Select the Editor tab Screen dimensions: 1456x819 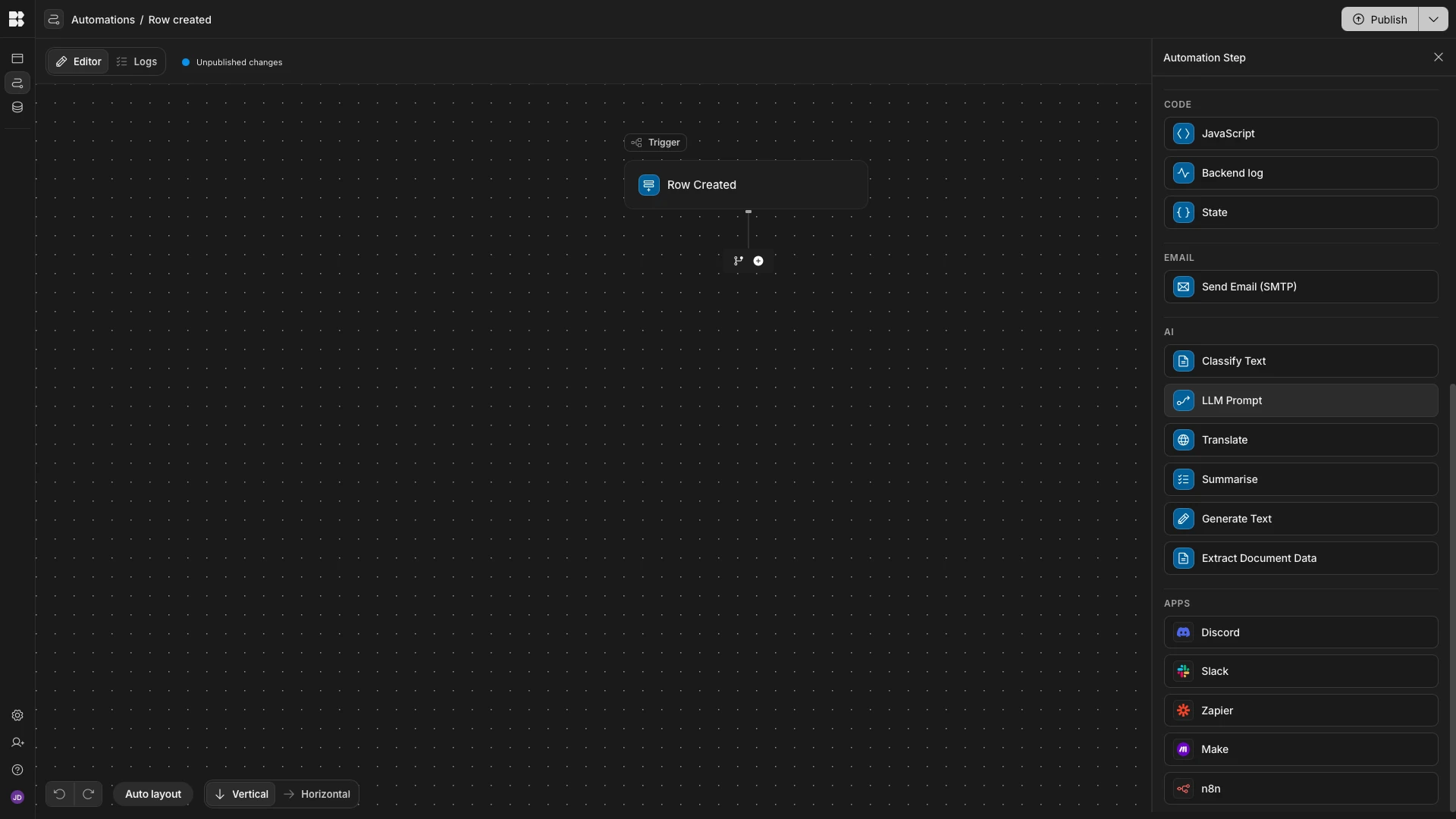[79, 61]
